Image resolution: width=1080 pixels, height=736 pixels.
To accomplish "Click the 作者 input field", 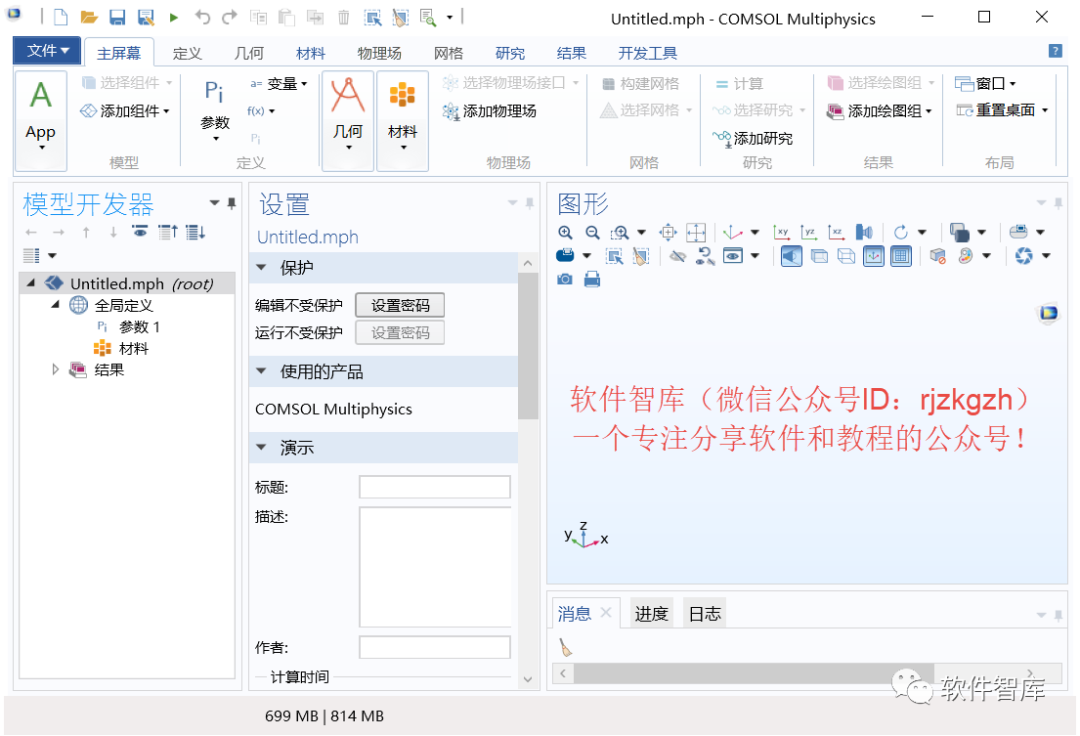I will coord(435,647).
